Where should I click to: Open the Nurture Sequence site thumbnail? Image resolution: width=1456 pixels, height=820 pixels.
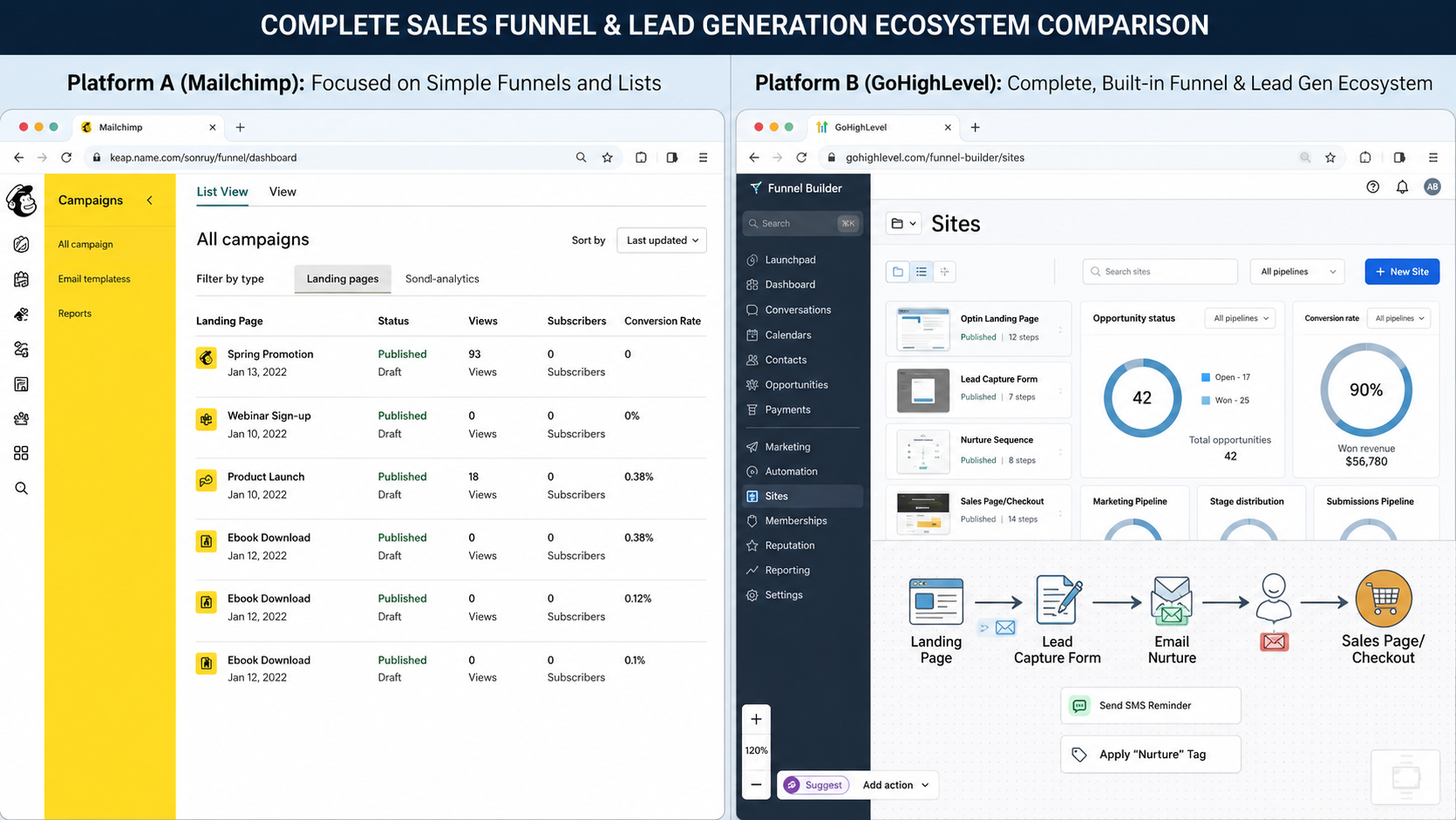(x=923, y=451)
